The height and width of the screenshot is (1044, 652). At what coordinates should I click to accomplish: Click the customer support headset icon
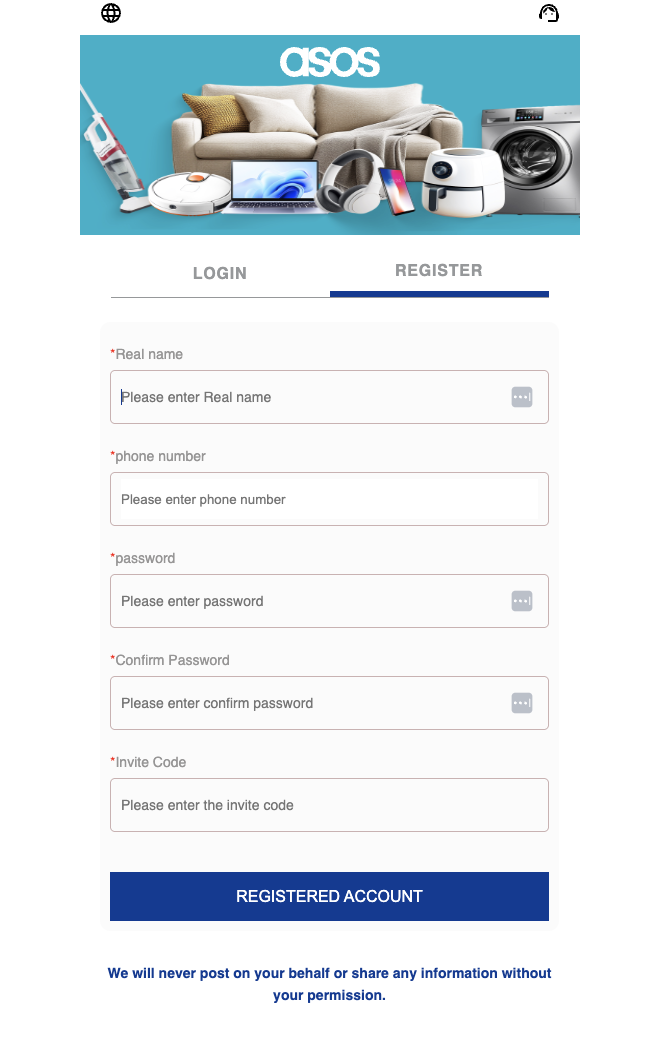[548, 13]
